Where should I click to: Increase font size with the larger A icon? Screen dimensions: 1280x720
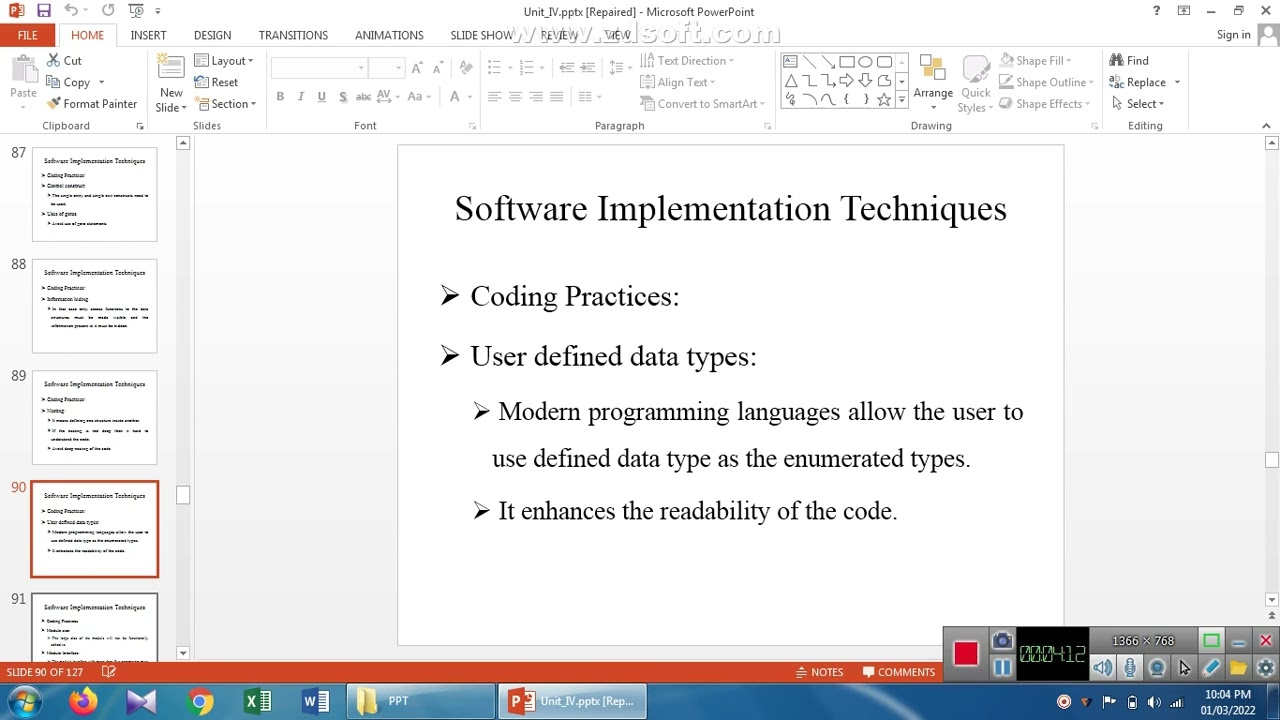point(417,67)
